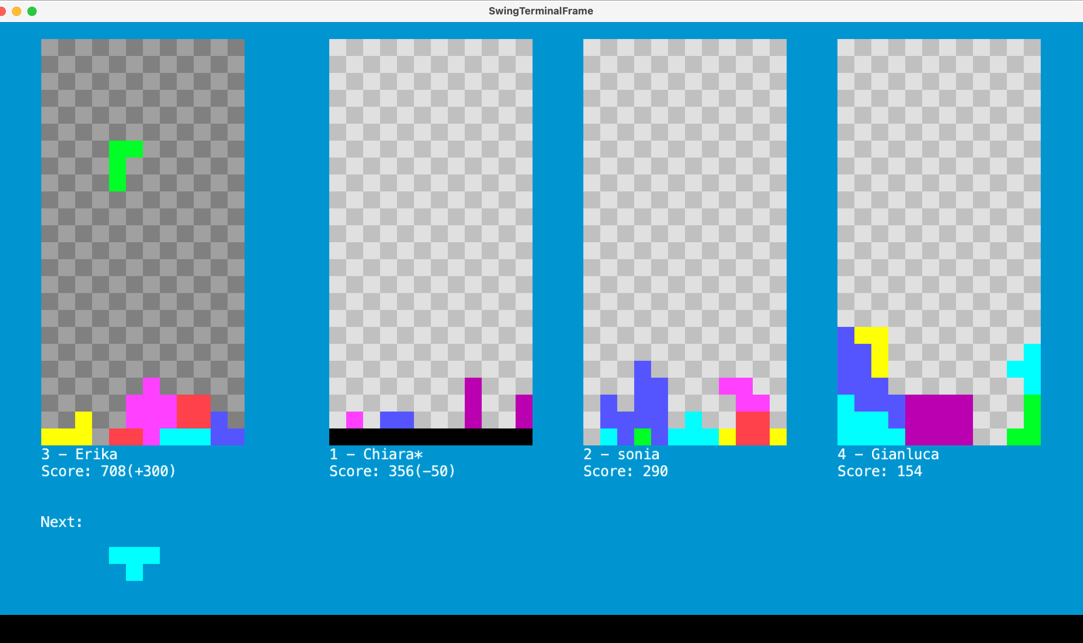Maximize the window with the green button

tap(32, 11)
